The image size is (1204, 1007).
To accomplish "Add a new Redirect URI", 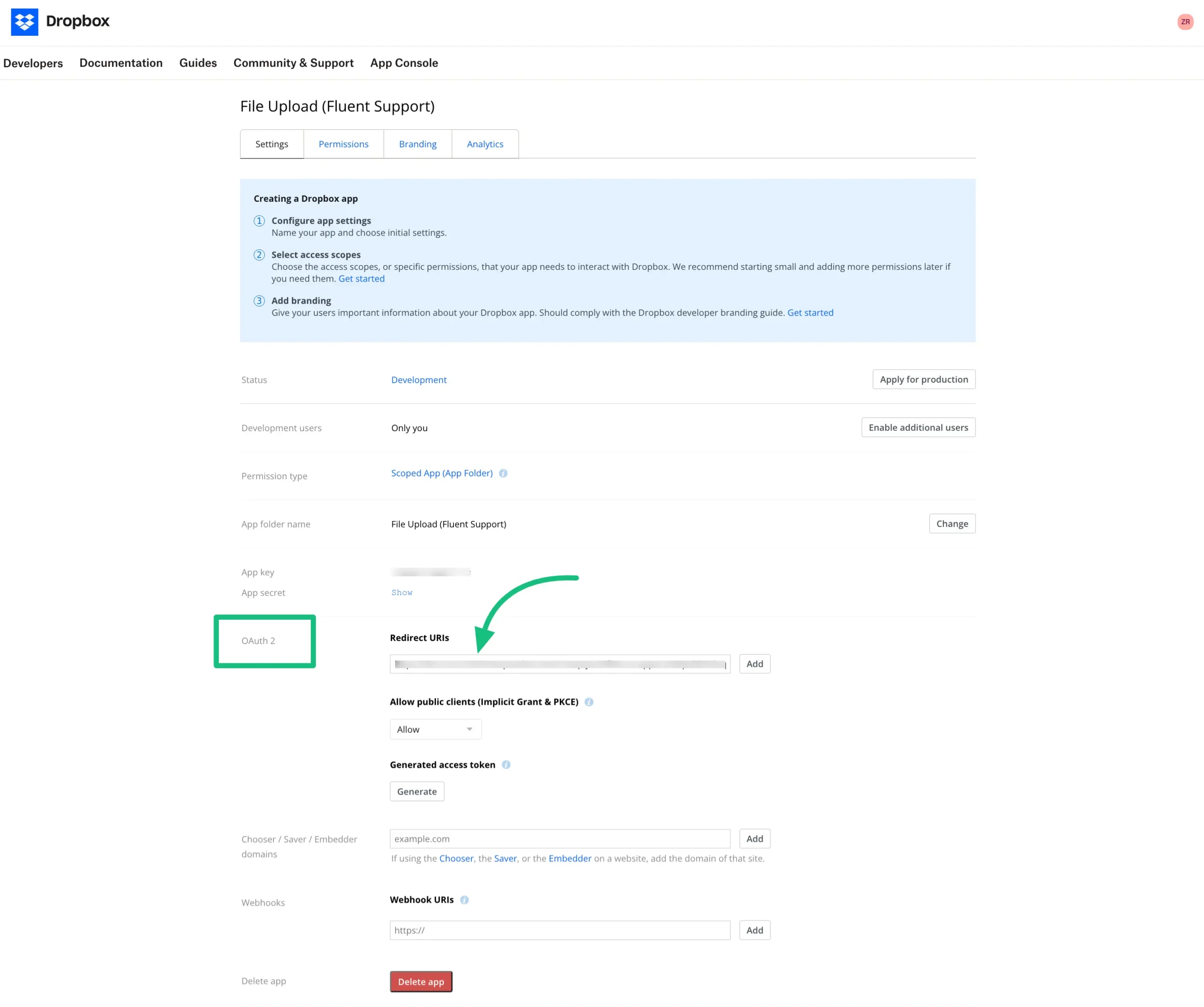I will click(x=754, y=663).
